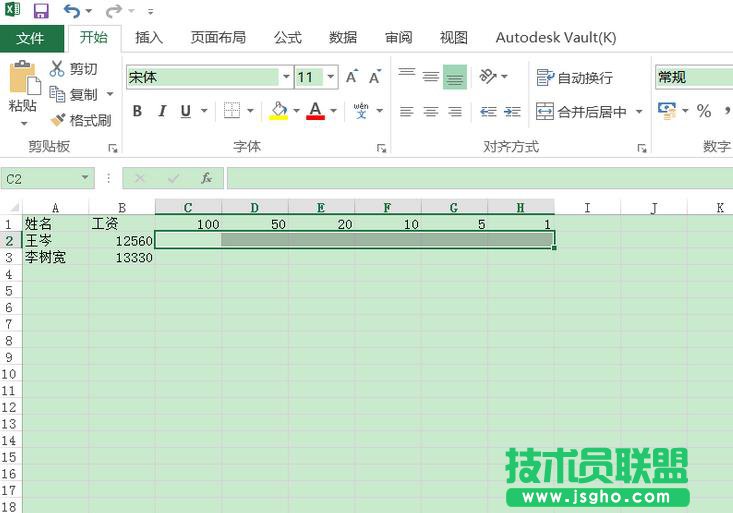The image size is (733, 513).
Task: Undo the last action
Action: [72, 10]
